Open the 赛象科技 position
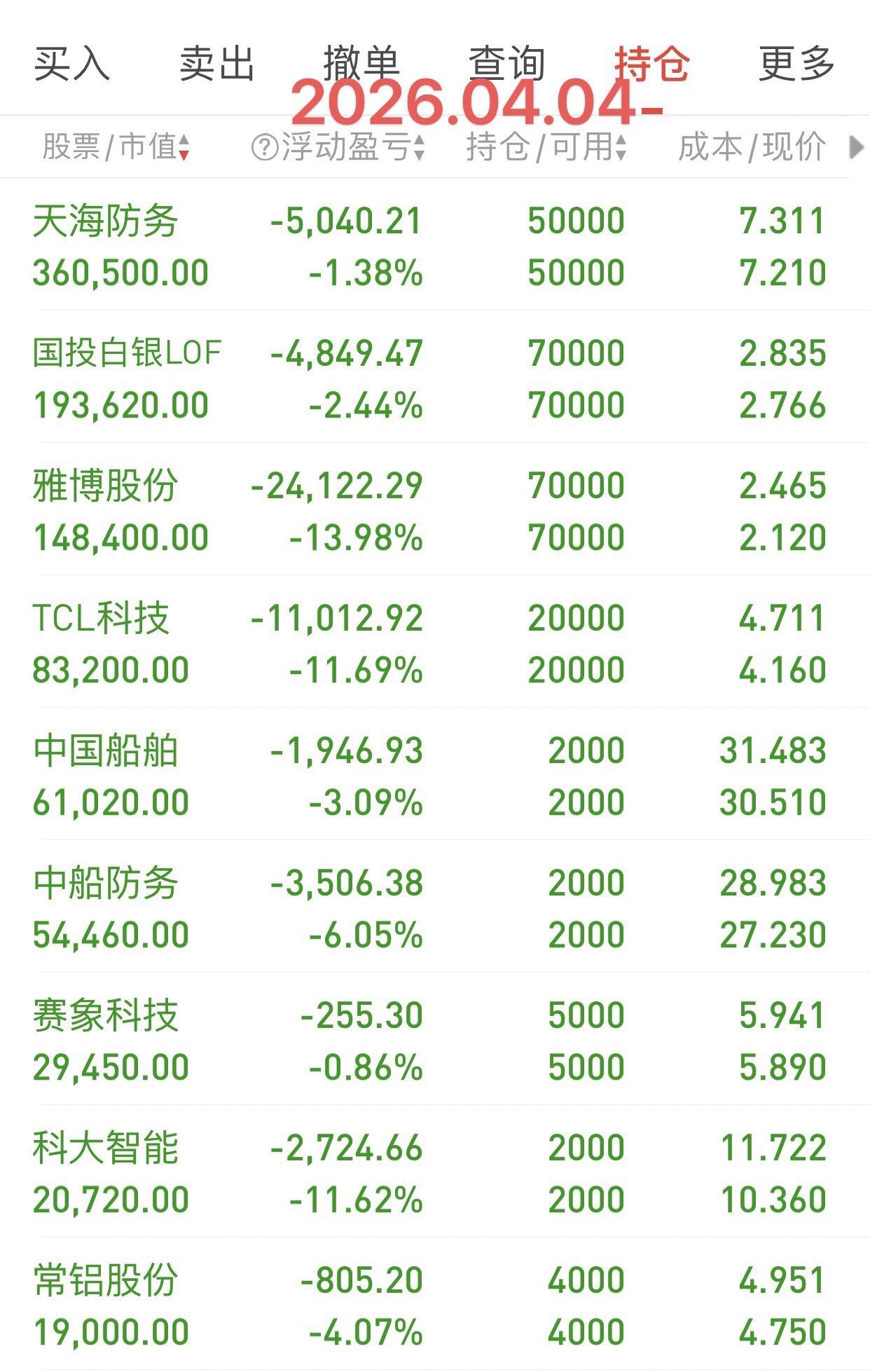Image resolution: width=870 pixels, height=1372 pixels. [435, 1039]
